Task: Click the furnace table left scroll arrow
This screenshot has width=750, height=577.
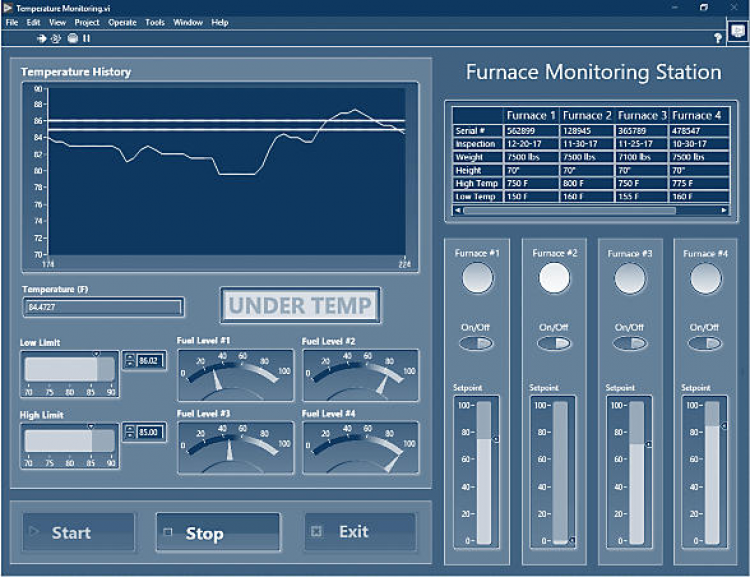Action: (458, 210)
